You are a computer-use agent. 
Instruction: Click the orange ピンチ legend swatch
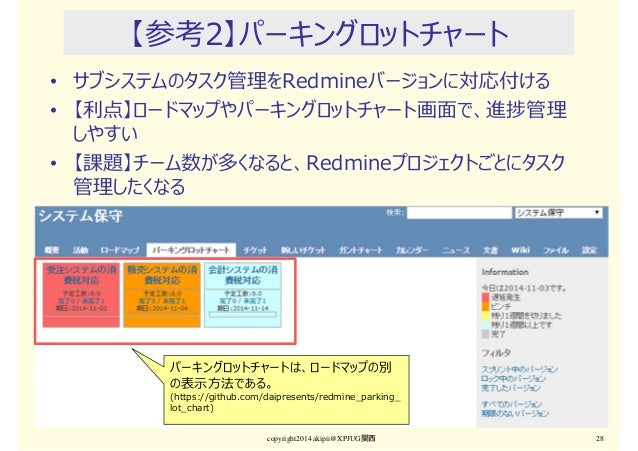tap(485, 306)
